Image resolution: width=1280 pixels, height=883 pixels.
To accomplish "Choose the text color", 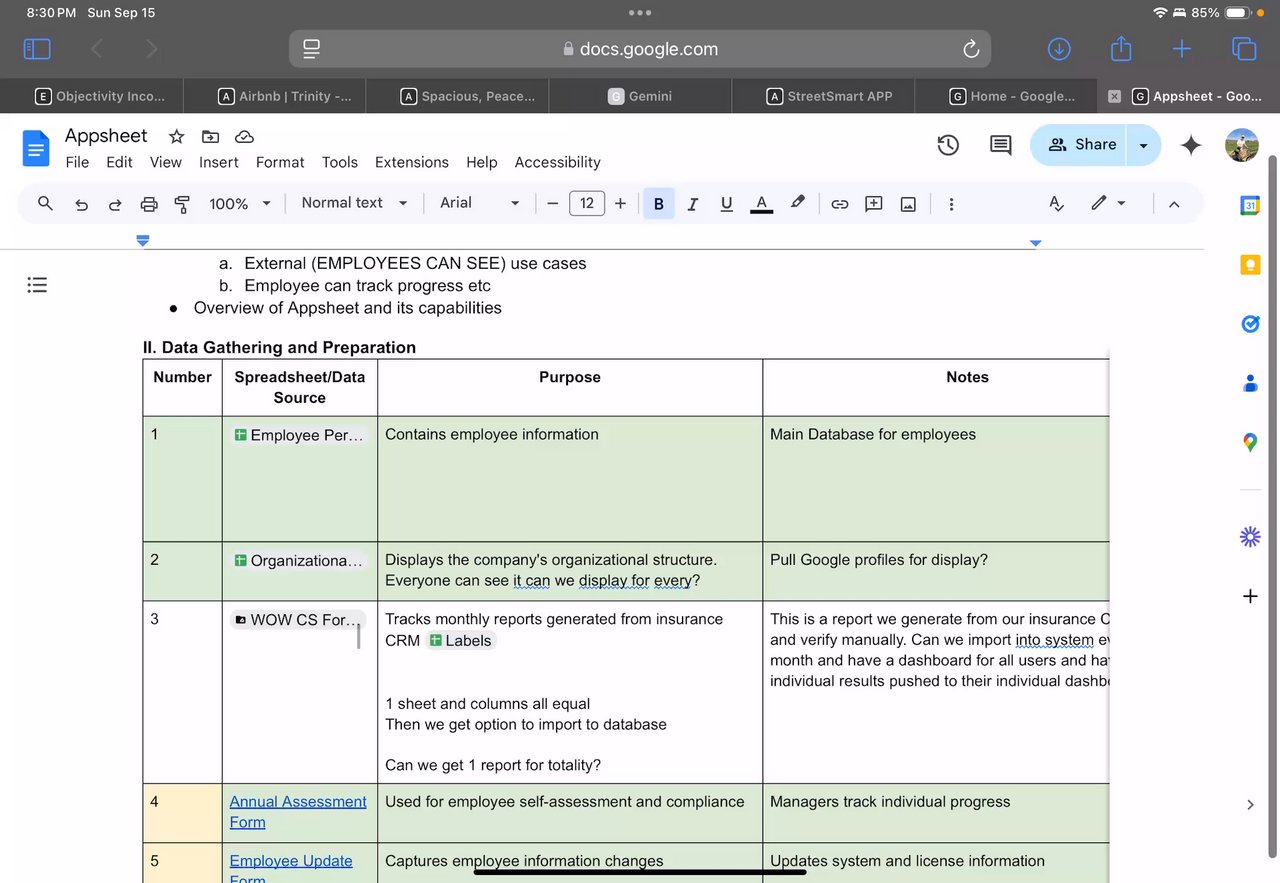I will pyautogui.click(x=762, y=204).
